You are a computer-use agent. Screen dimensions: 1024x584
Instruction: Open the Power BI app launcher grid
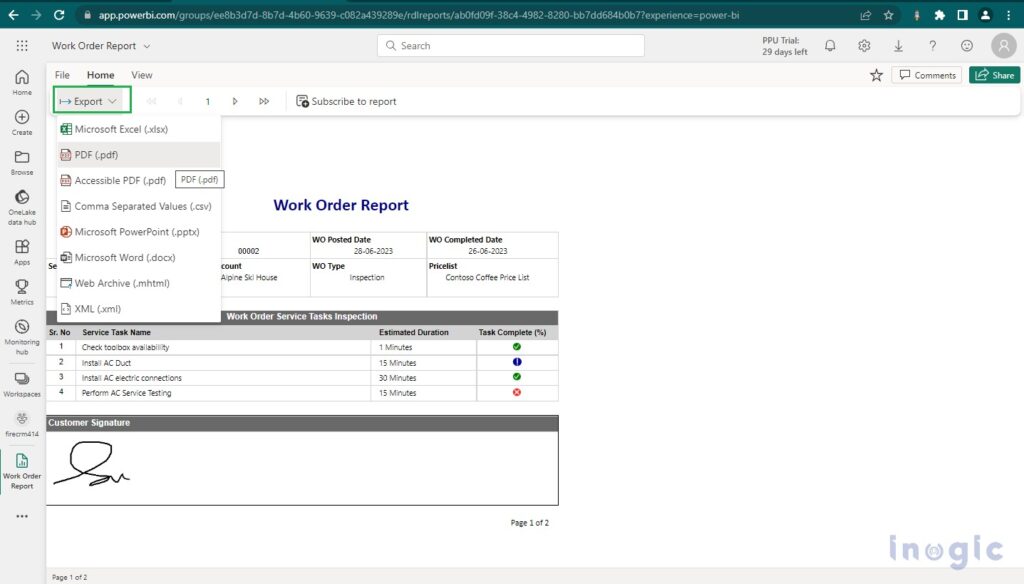pos(22,46)
